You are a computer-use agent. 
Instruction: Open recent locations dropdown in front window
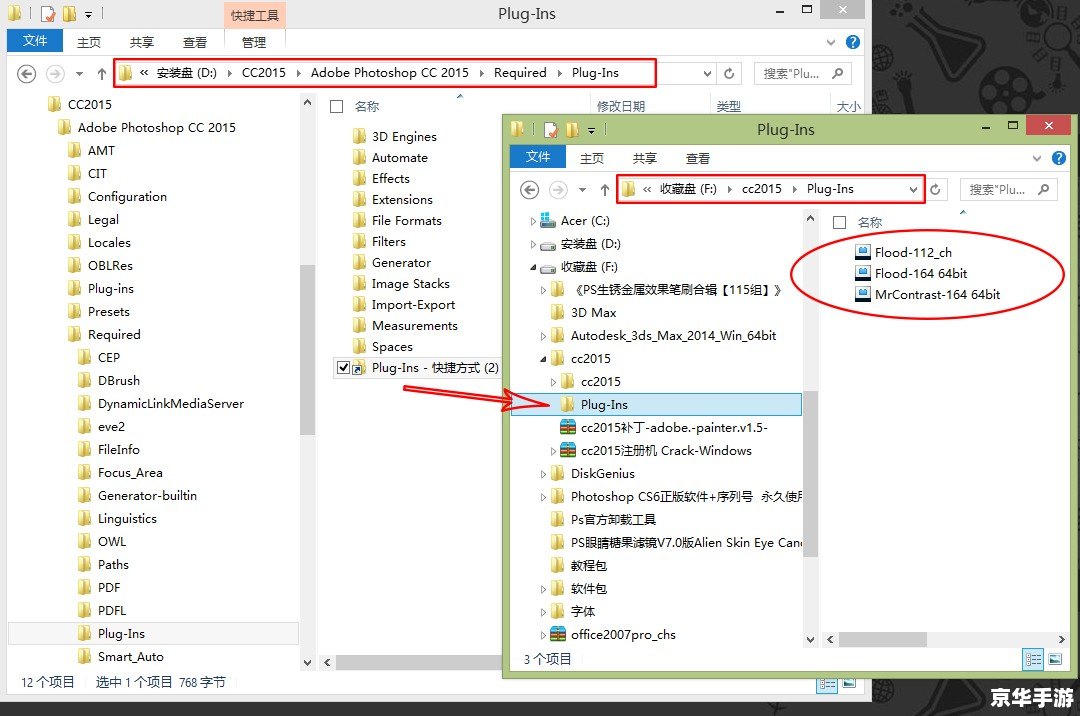[583, 189]
